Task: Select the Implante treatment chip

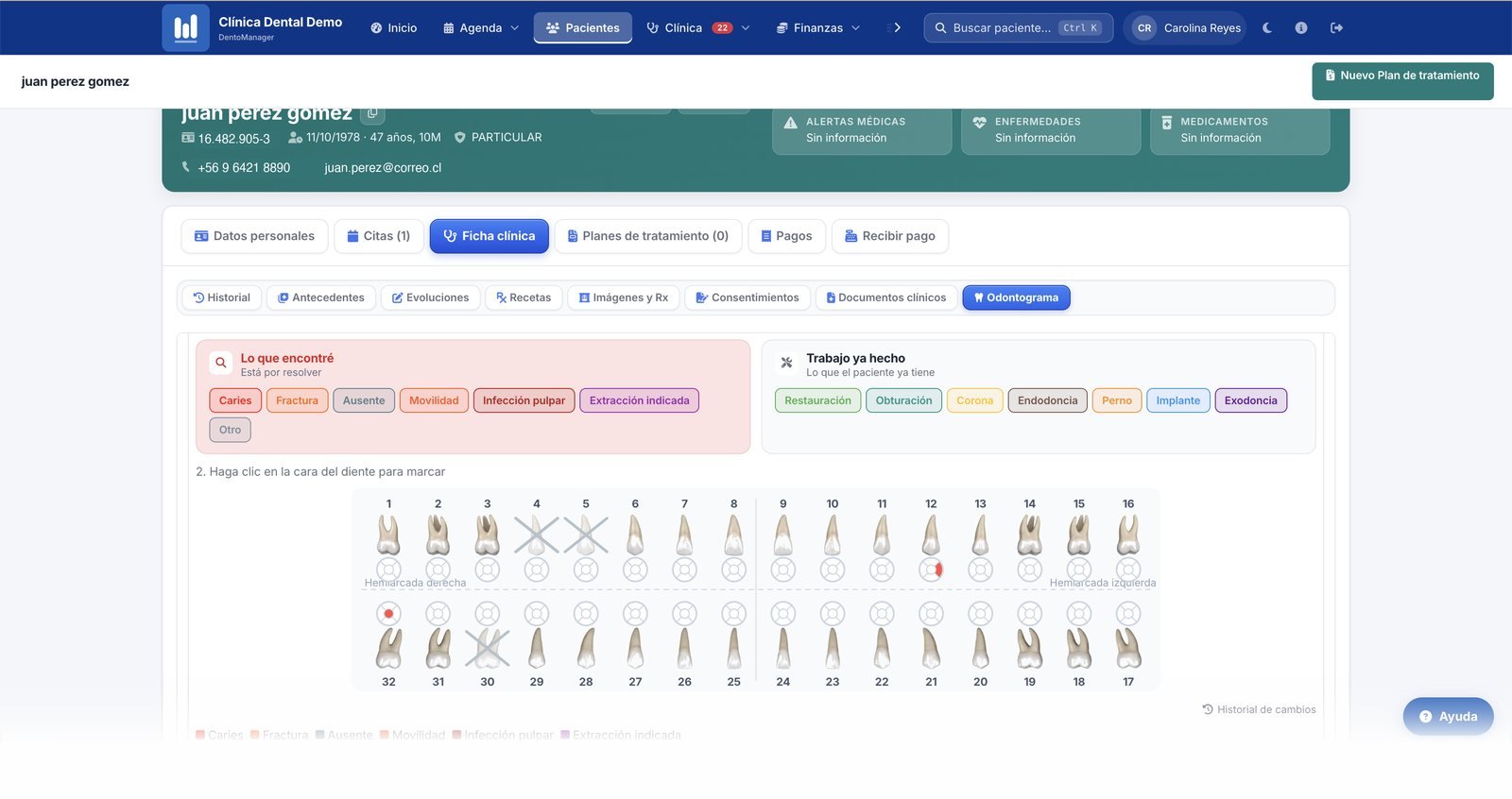Action: click(x=1178, y=400)
